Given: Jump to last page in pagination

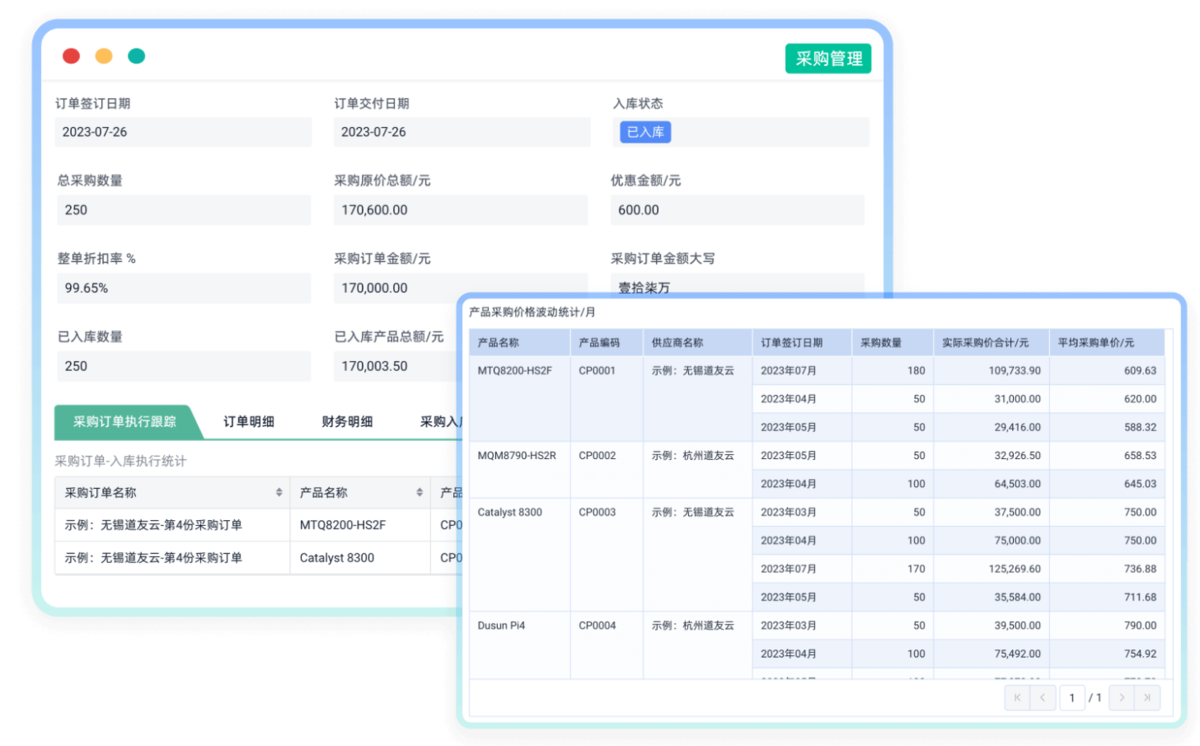Looking at the screenshot, I should (x=1147, y=697).
